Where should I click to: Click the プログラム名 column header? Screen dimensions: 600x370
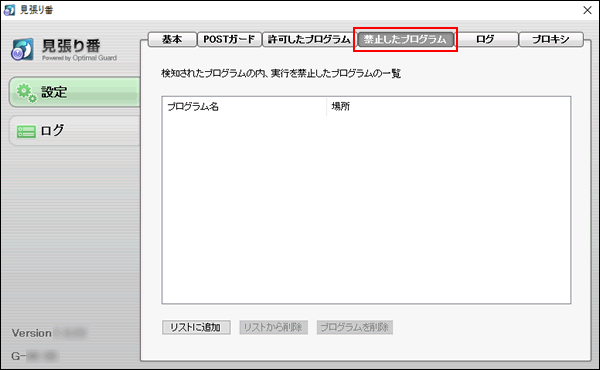244,107
